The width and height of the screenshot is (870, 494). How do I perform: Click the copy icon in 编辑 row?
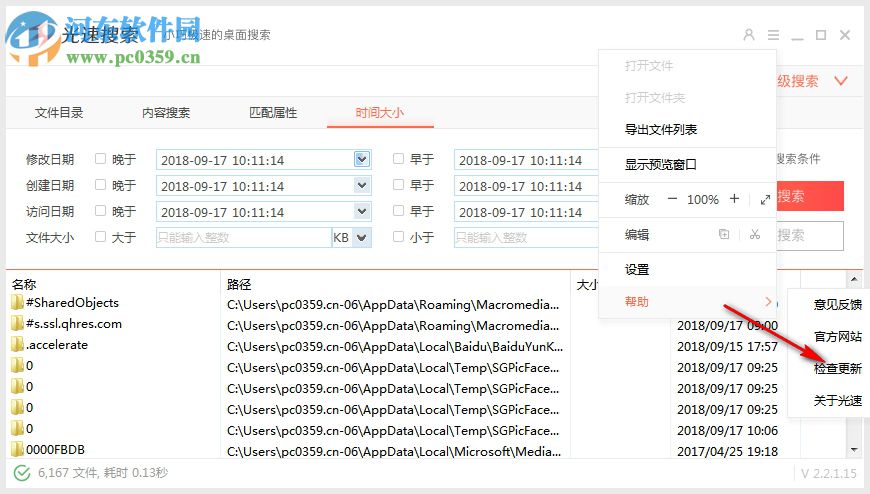724,234
